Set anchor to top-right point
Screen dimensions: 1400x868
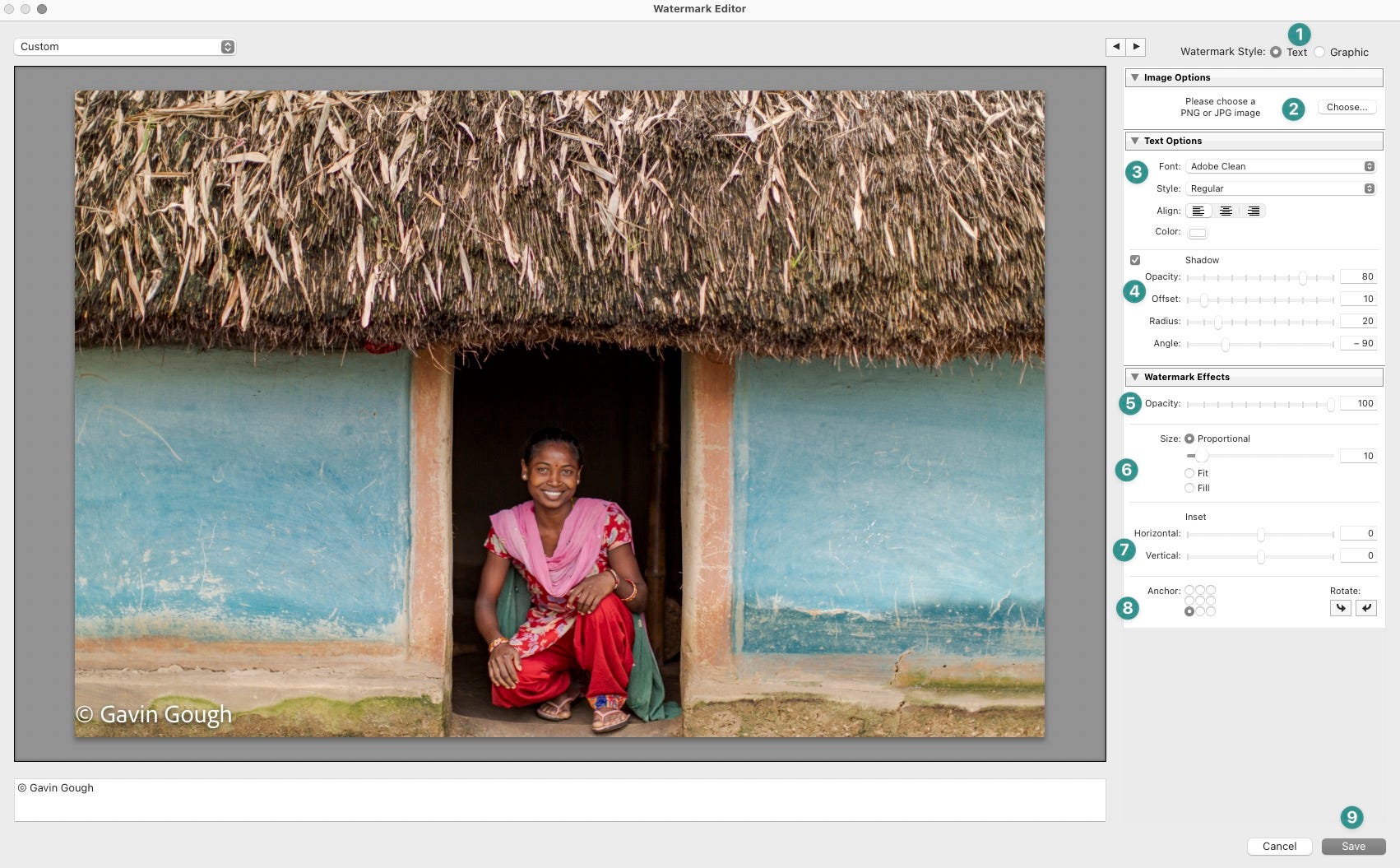coord(1211,590)
